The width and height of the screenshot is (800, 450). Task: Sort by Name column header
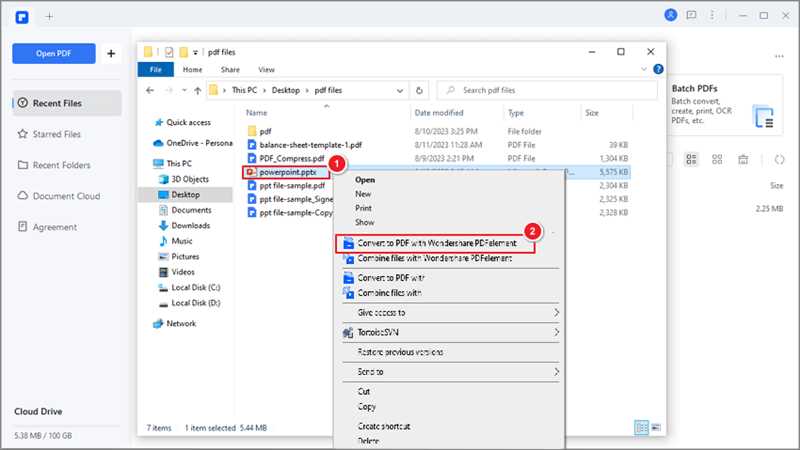tap(257, 113)
